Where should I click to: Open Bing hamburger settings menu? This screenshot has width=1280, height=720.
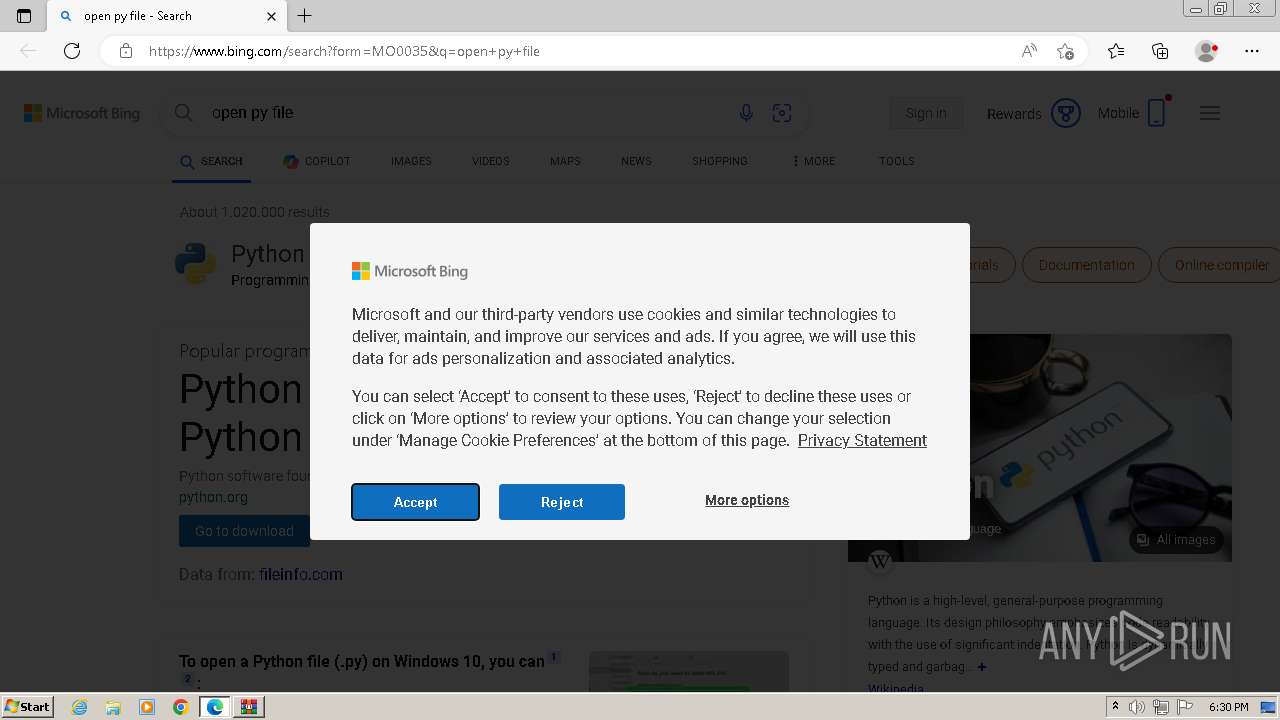coord(1210,113)
